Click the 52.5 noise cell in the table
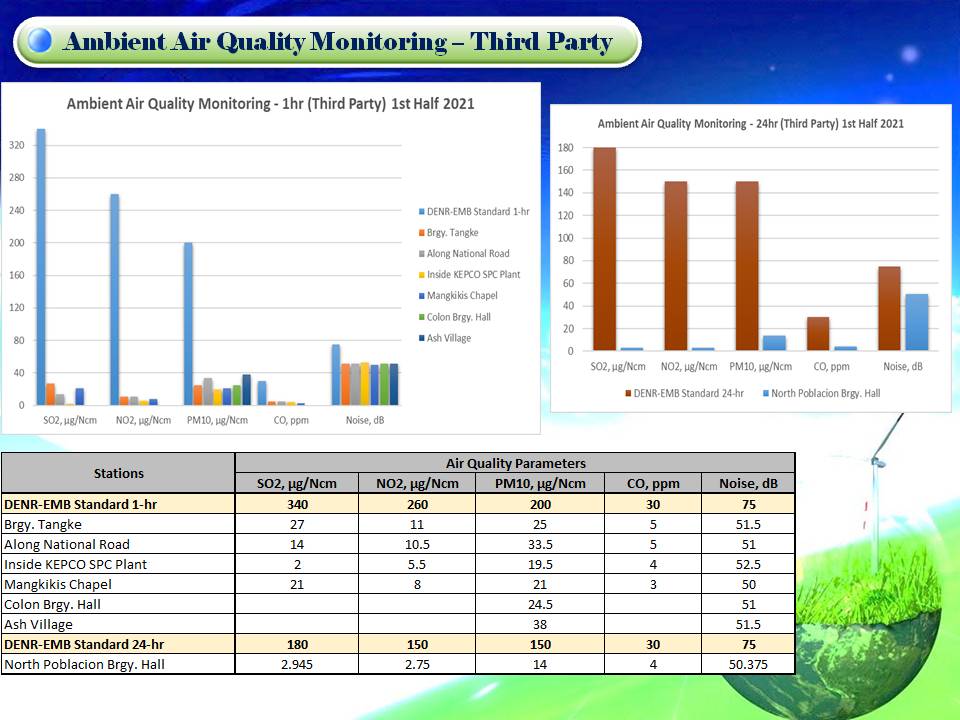 click(749, 564)
